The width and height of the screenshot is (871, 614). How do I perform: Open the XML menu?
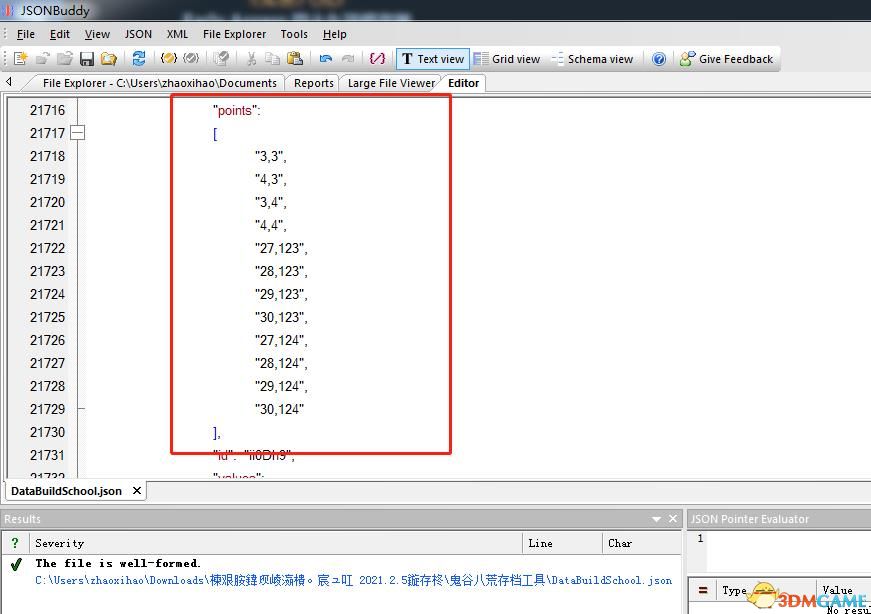(177, 34)
